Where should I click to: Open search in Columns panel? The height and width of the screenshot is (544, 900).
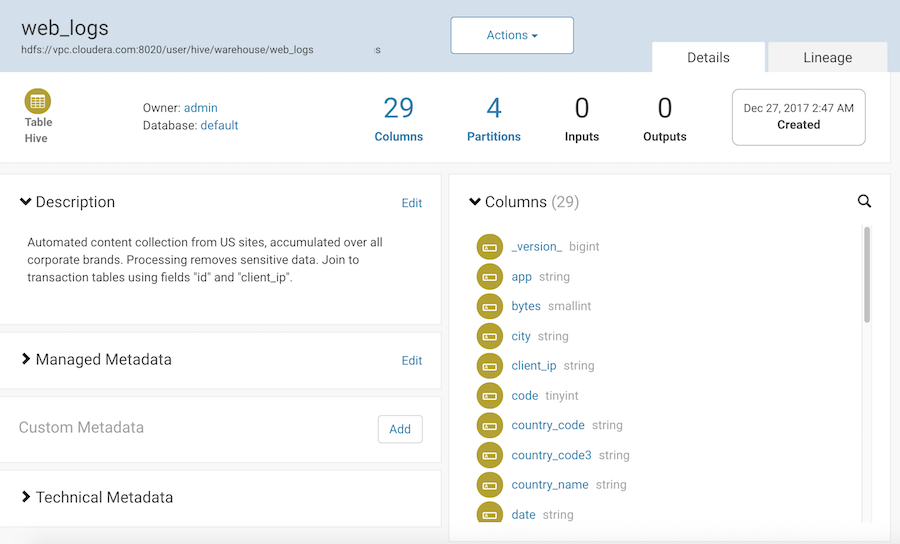pos(864,201)
